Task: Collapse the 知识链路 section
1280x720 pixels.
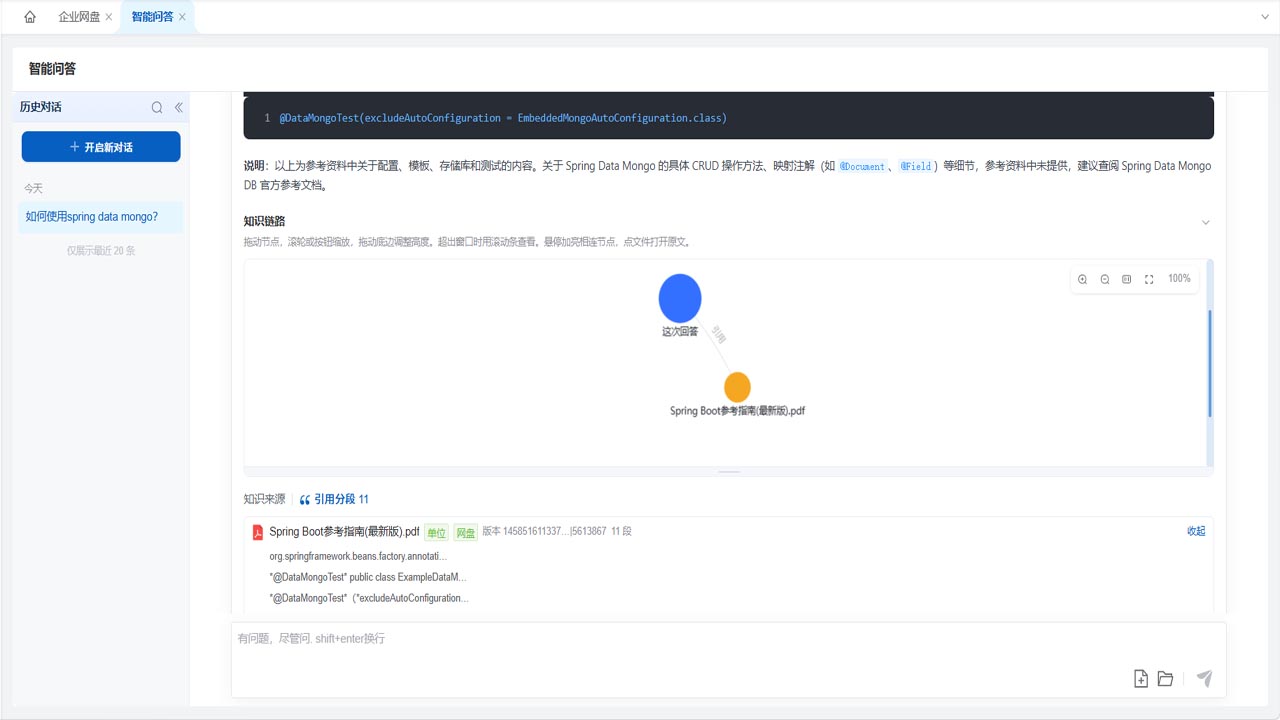Action: click(x=1205, y=222)
